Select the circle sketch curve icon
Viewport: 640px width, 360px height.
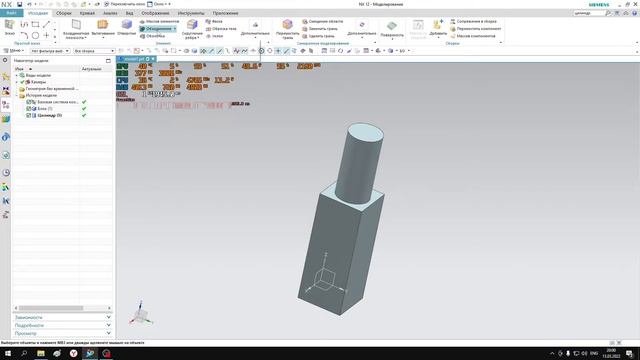click(36, 36)
